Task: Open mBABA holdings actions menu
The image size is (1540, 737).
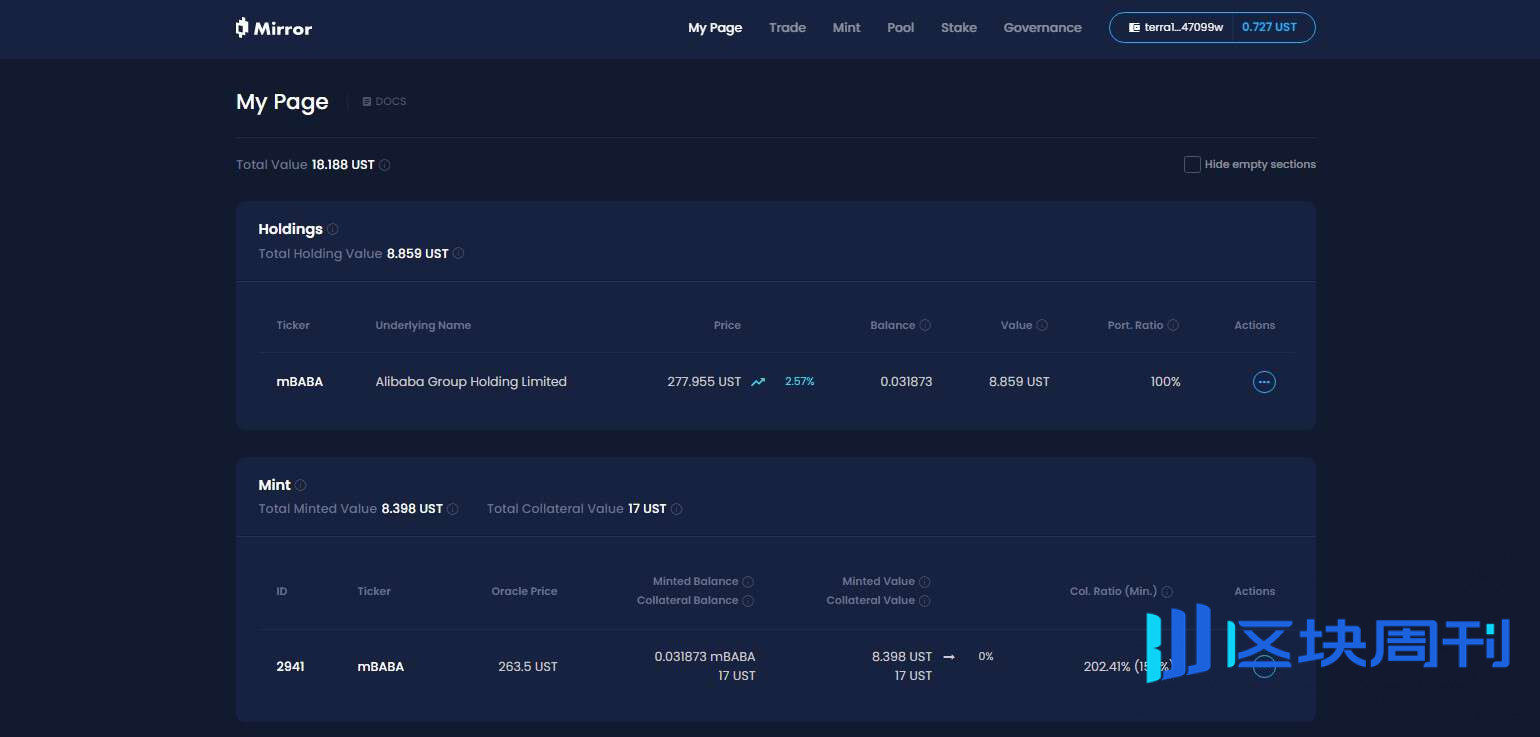Action: coord(1264,382)
